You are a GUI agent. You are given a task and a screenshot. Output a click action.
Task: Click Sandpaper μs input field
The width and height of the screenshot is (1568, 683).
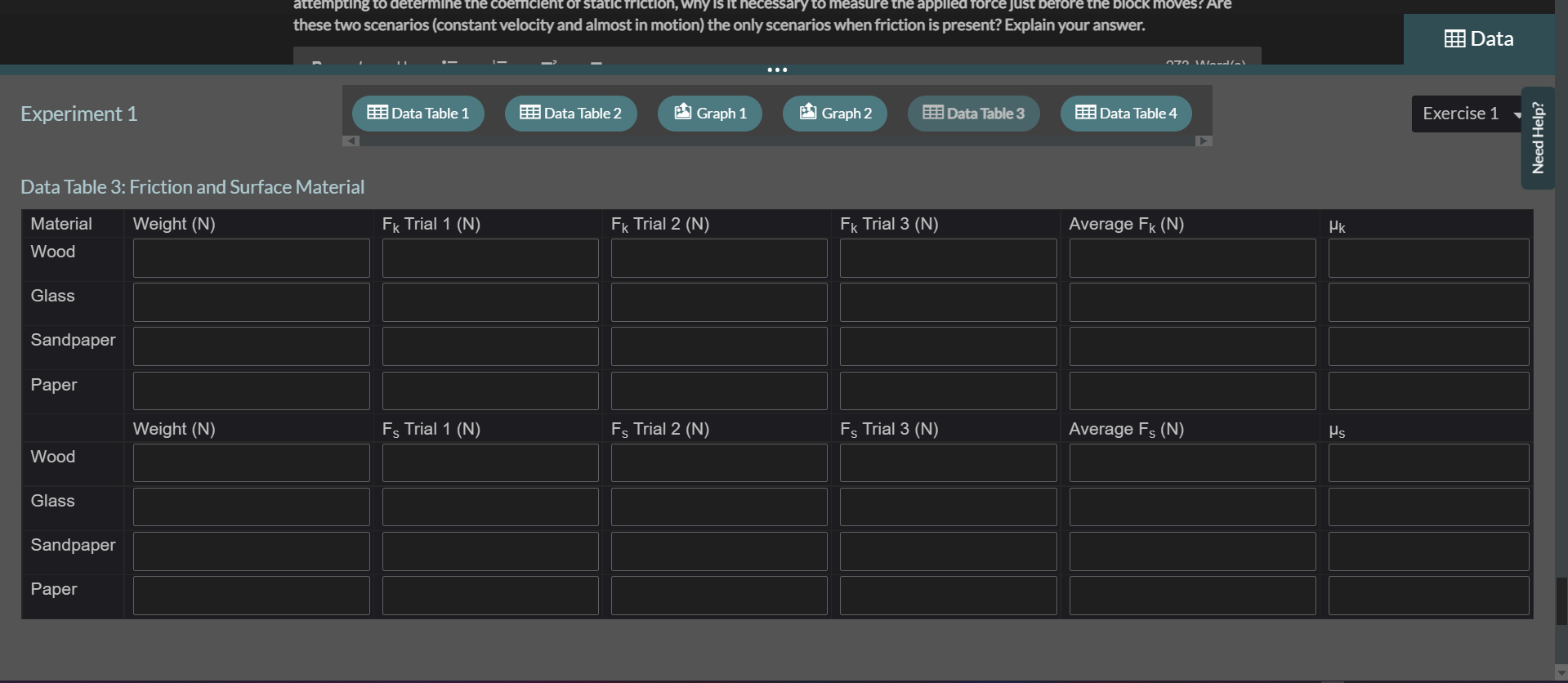pos(1429,551)
